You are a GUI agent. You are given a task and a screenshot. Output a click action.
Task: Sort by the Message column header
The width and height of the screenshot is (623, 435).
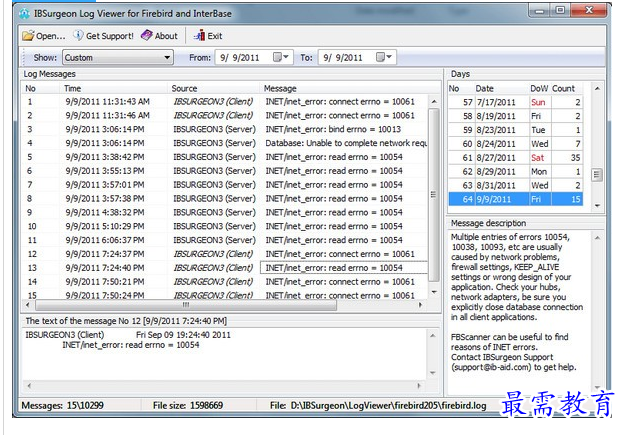(280, 89)
